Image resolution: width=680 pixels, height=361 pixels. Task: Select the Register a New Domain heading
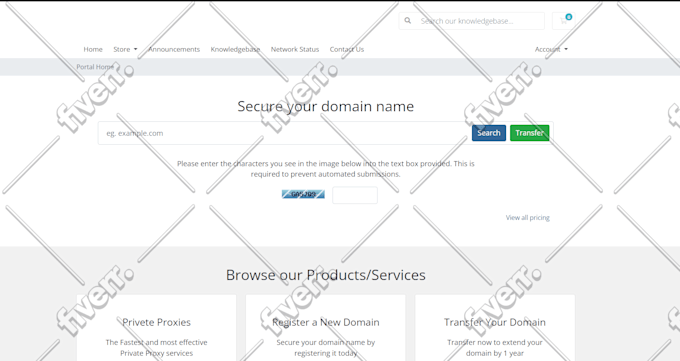point(326,322)
